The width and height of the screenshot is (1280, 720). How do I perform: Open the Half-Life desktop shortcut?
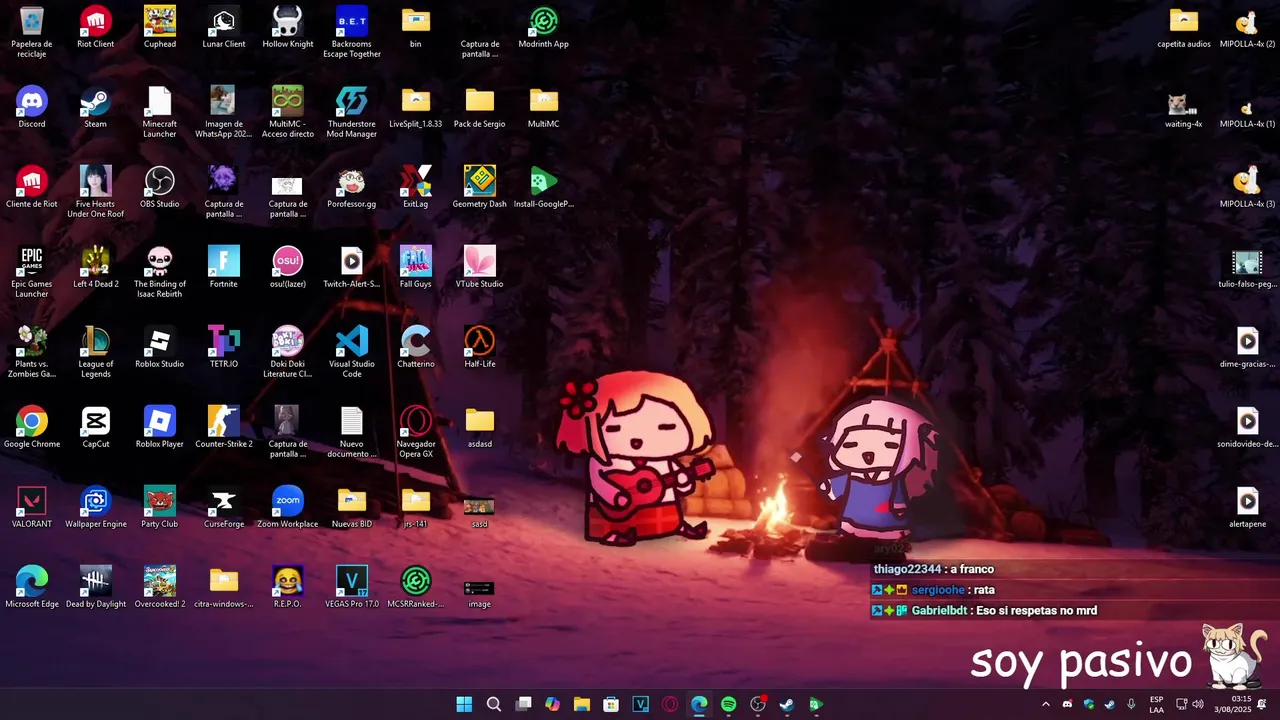point(480,347)
